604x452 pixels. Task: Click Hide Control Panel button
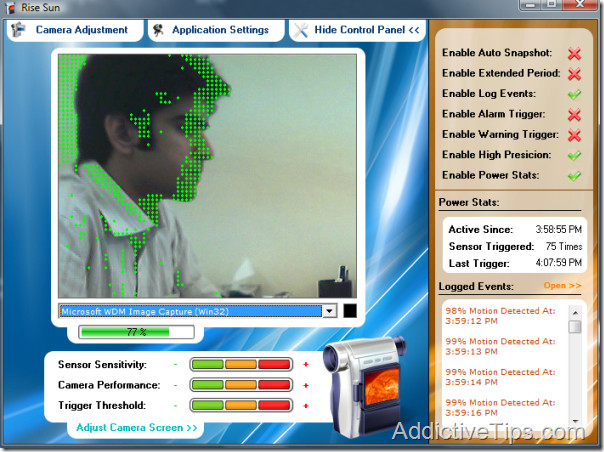click(357, 30)
